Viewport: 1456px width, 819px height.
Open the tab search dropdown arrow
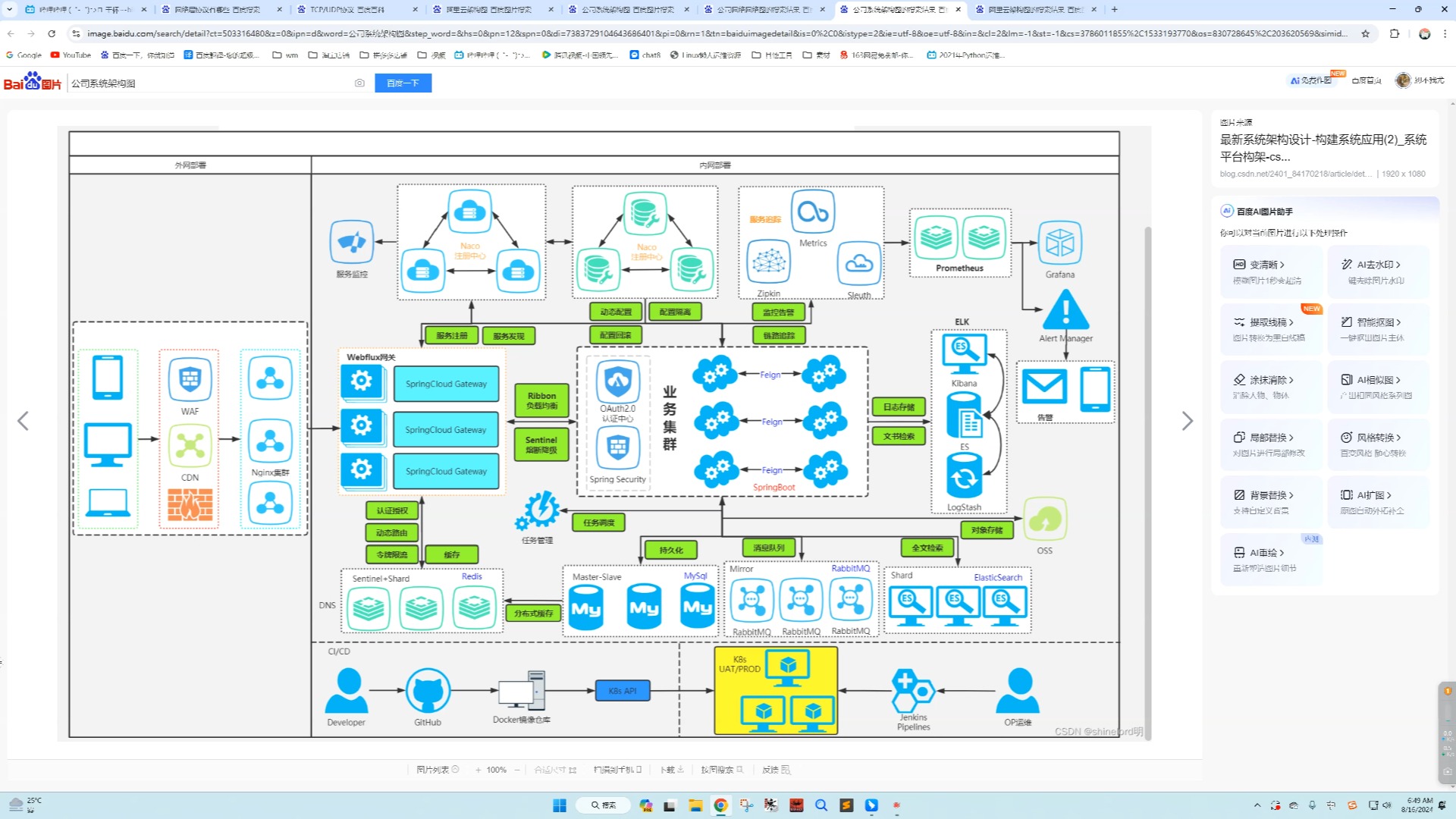(10, 9)
